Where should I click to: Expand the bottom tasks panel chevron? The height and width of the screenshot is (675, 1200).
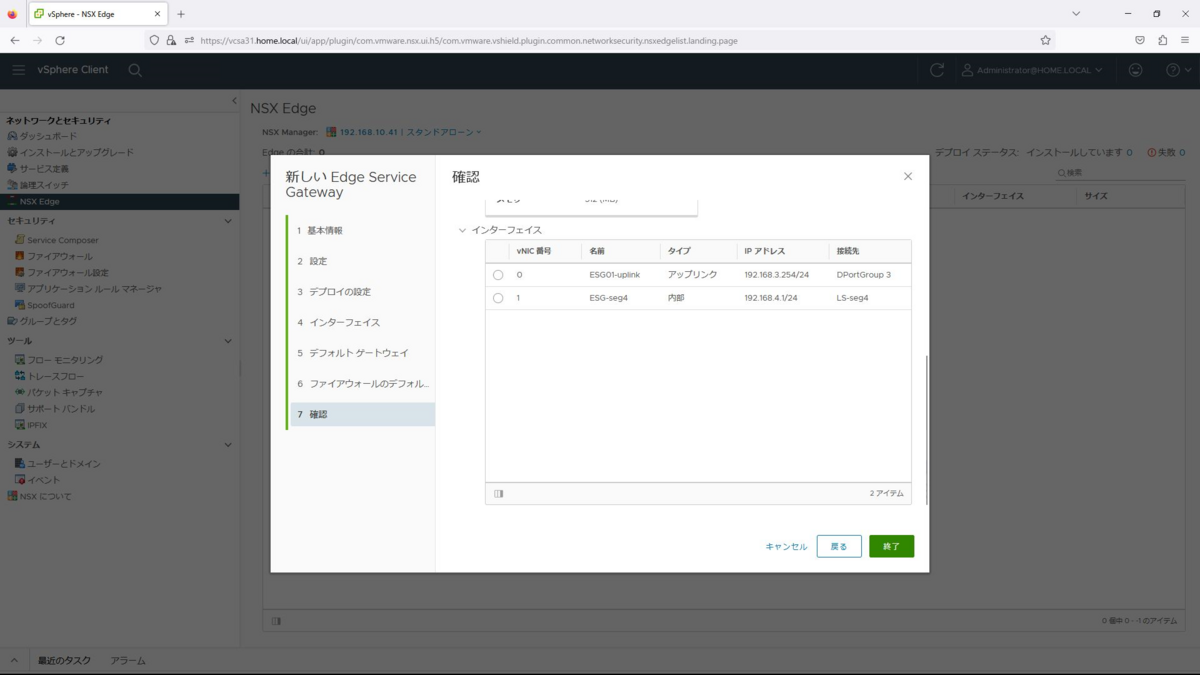coord(14,661)
